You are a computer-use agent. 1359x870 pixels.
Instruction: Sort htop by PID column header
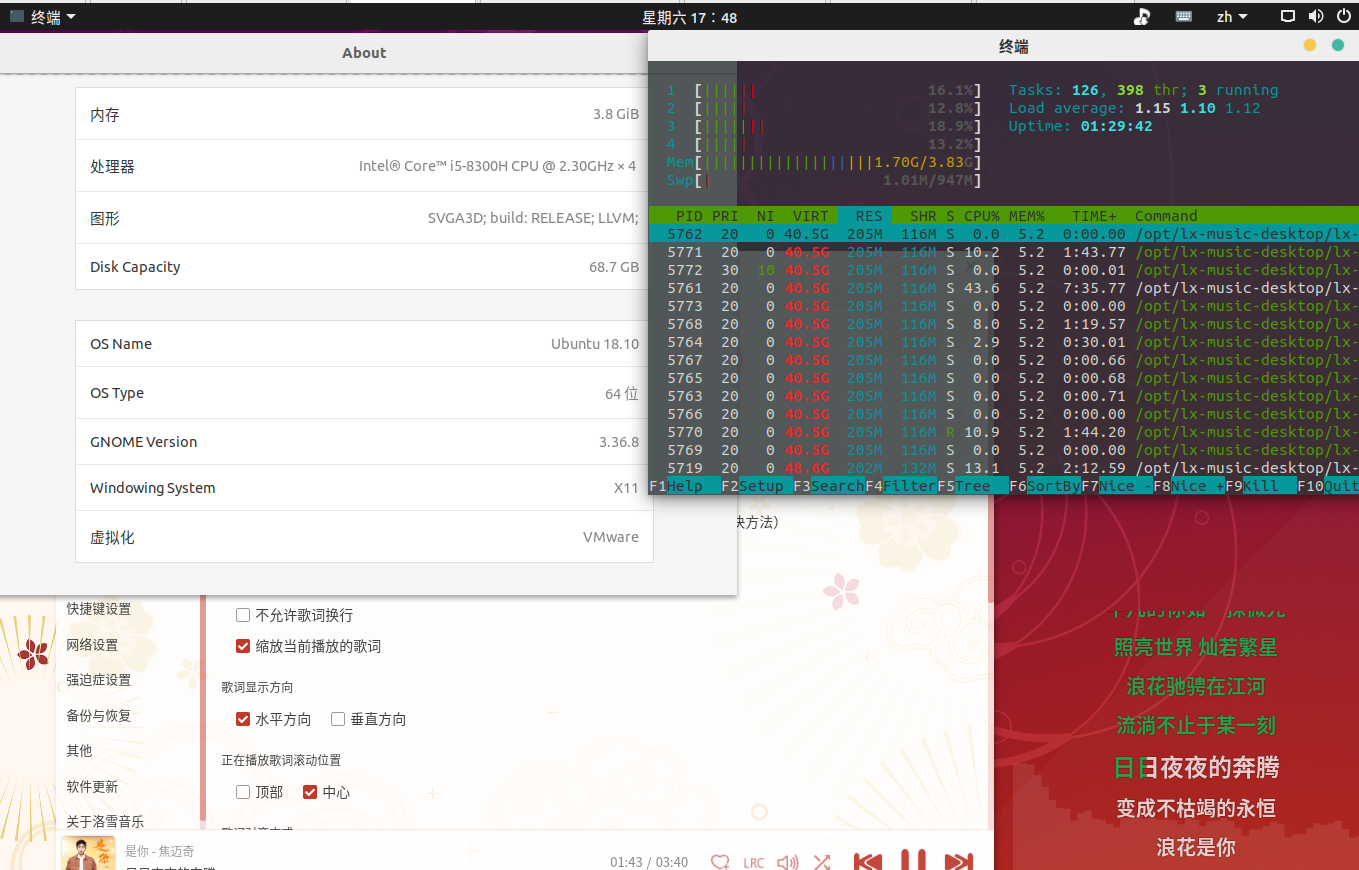689,216
